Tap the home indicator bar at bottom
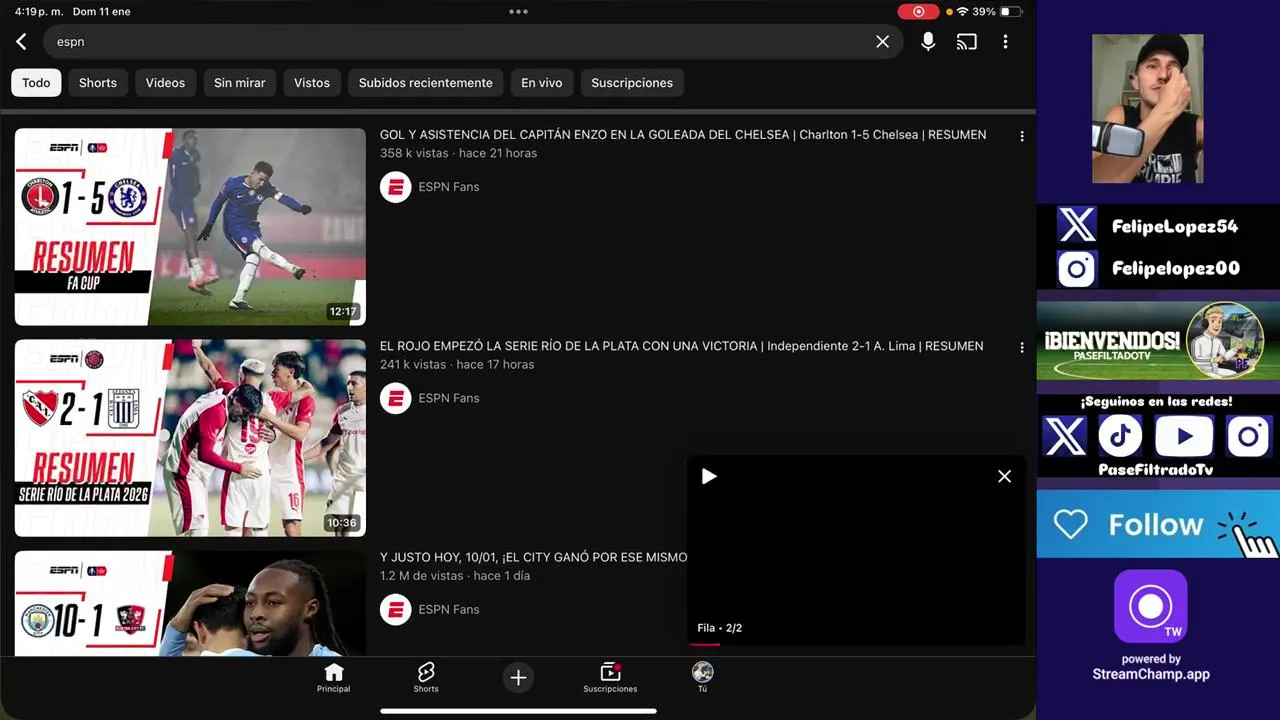The image size is (1280, 720). point(518,712)
